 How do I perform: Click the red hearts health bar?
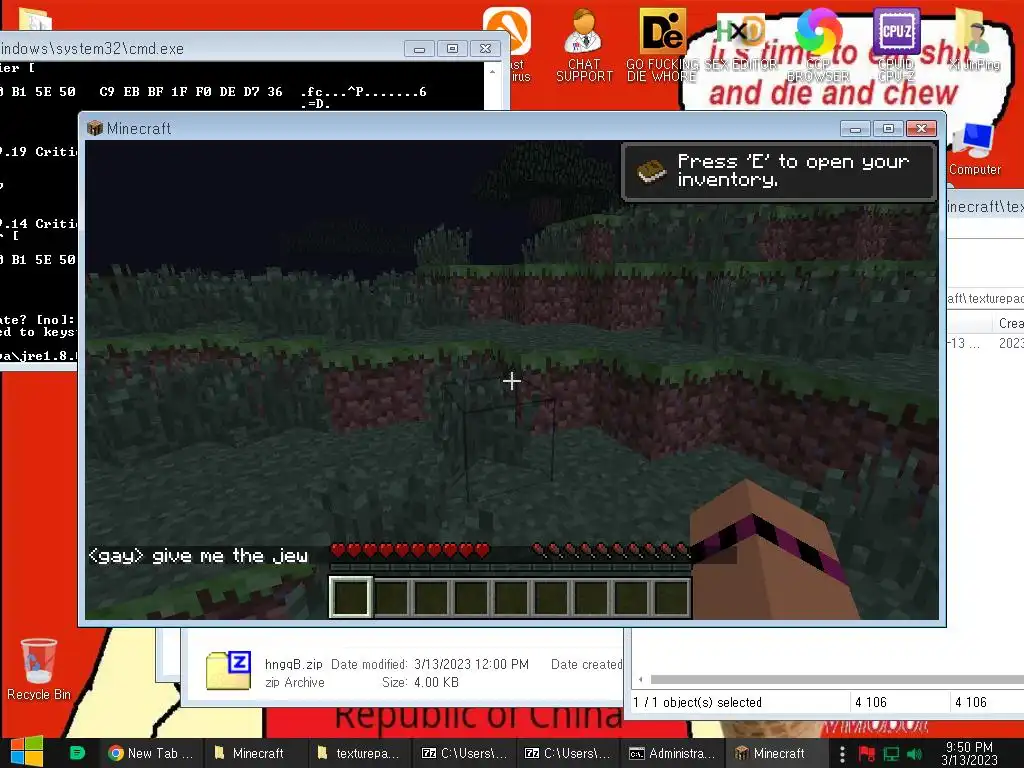pyautogui.click(x=409, y=551)
